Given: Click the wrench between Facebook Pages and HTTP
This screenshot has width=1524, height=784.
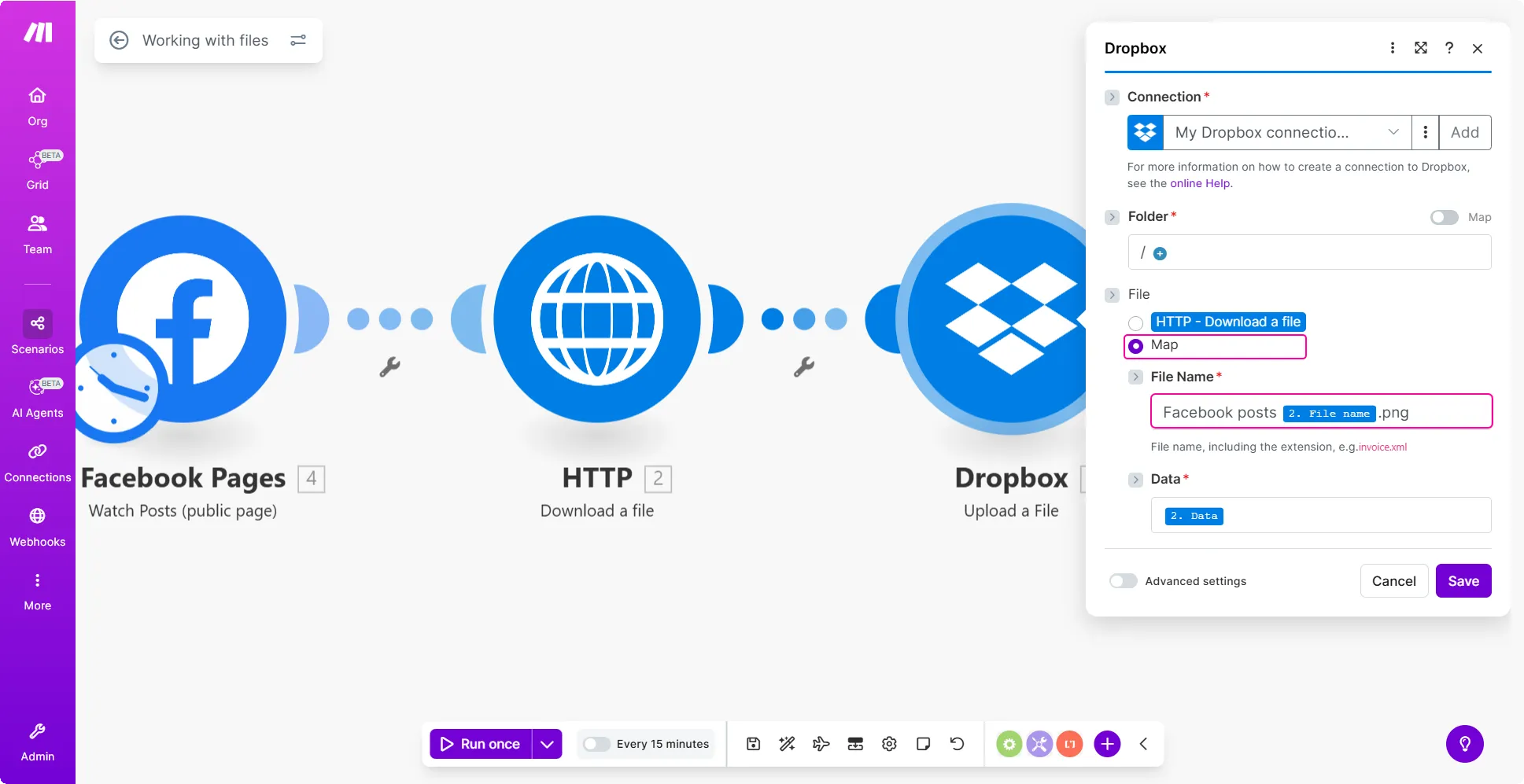Looking at the screenshot, I should [389, 366].
